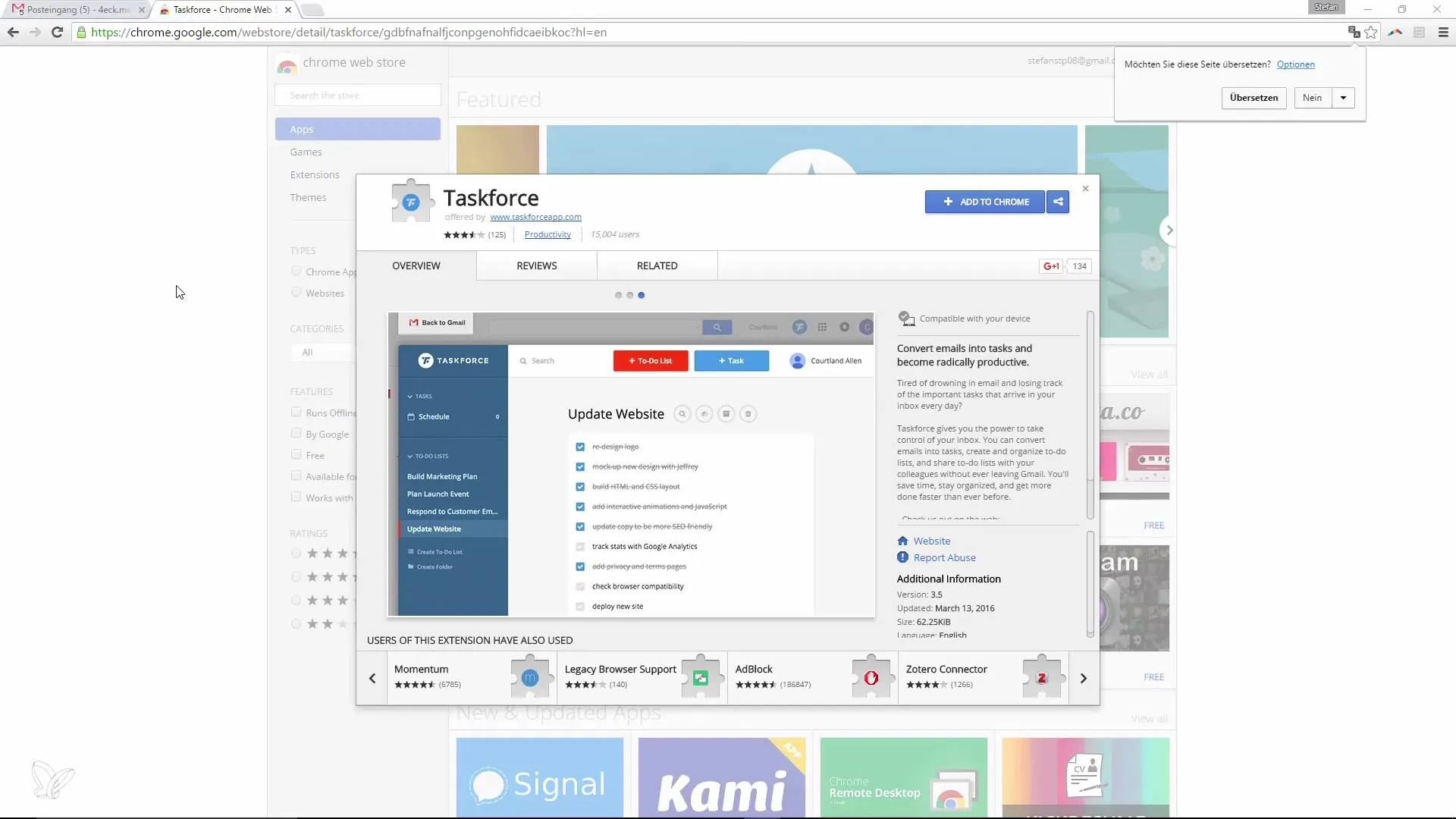The height and width of the screenshot is (819, 1456).
Task: Click the Übersetzen button
Action: pos(1254,98)
